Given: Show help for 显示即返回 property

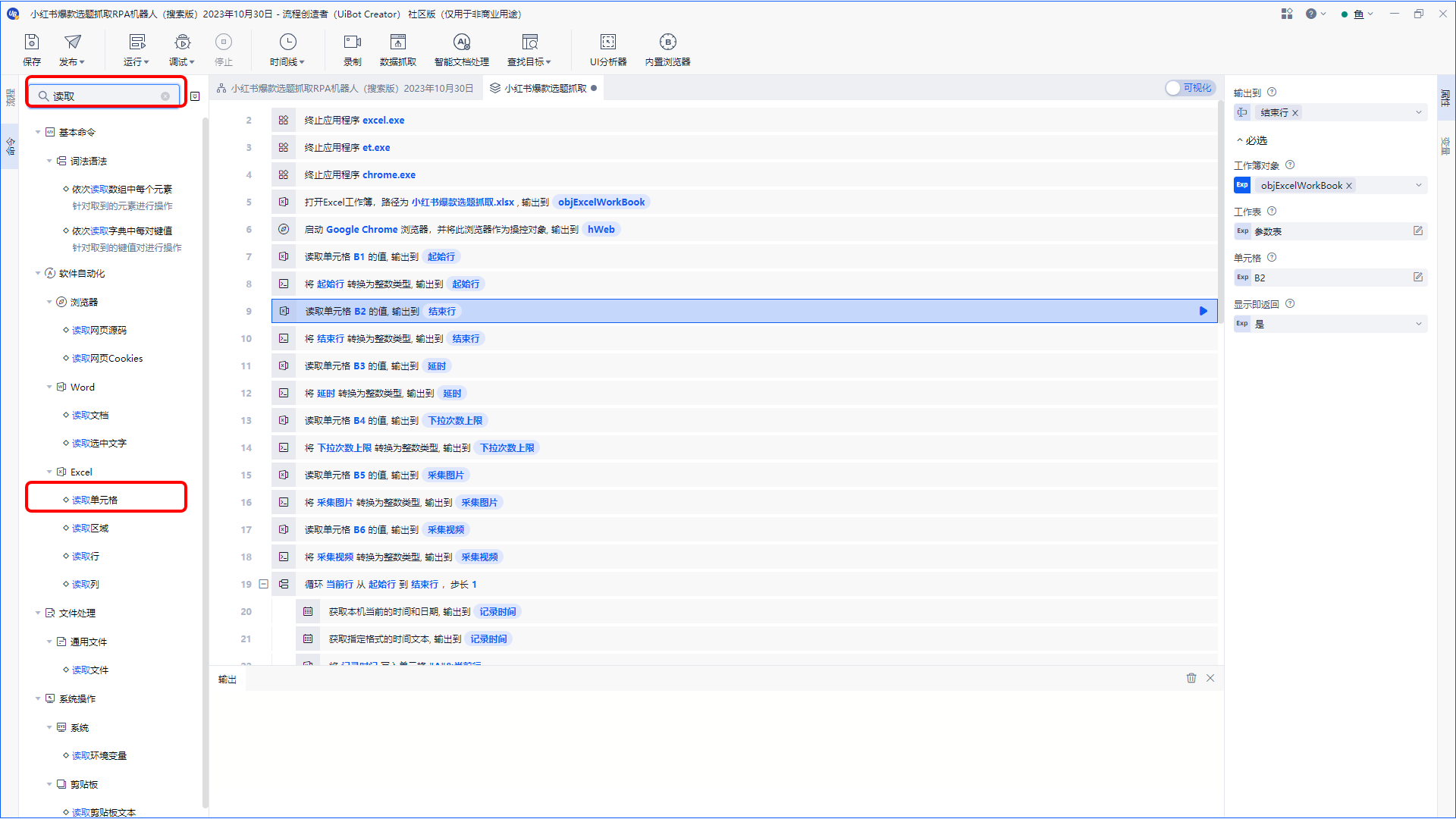Looking at the screenshot, I should tap(1290, 304).
